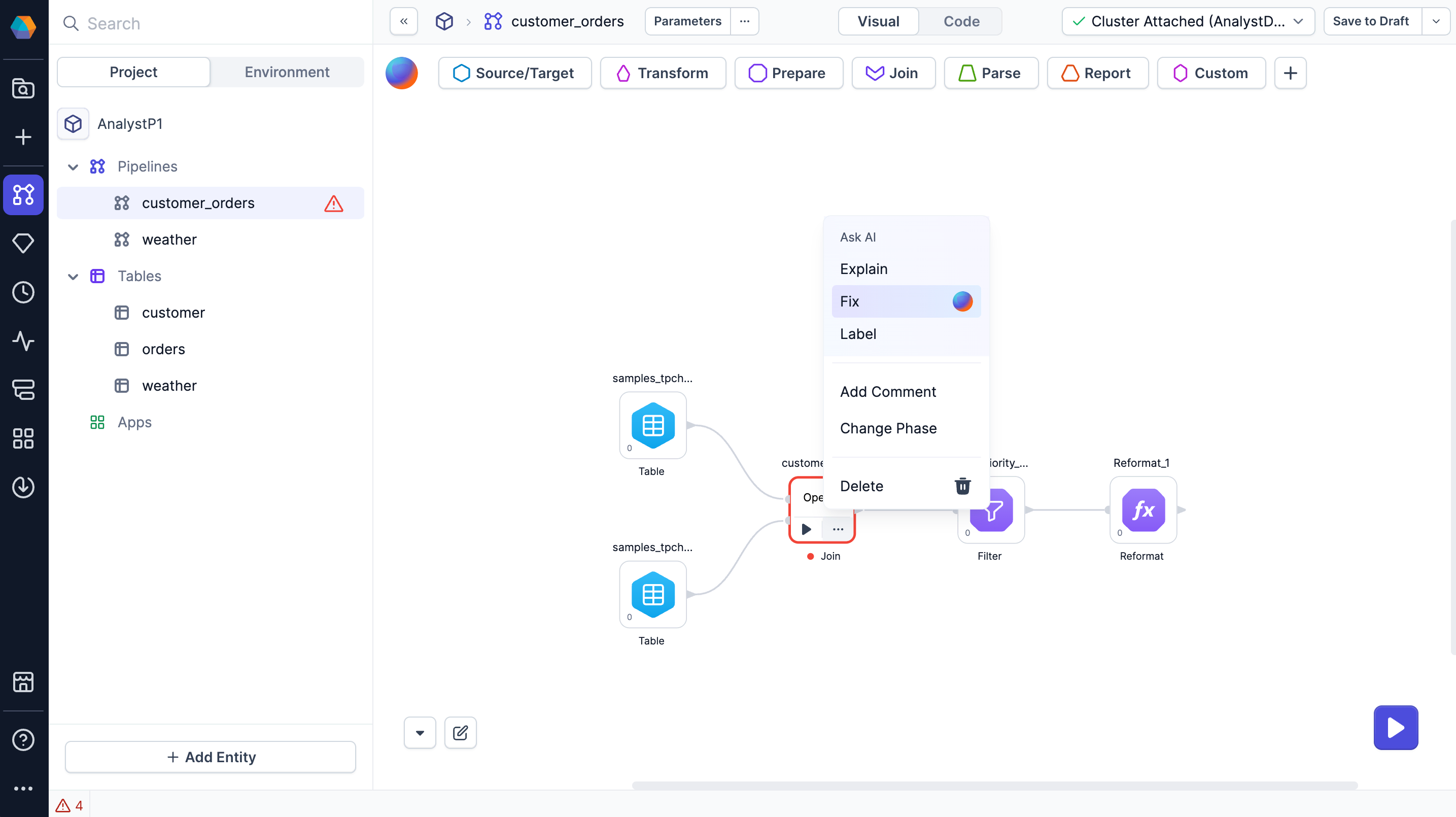This screenshot has width=1456, height=817.
Task: Click the upper samples_tpch Table gem
Action: coord(652,425)
